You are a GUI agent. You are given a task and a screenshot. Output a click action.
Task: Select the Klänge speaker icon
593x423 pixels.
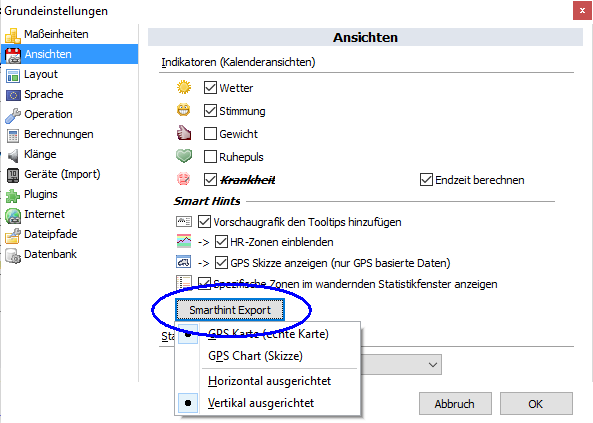pos(13,156)
